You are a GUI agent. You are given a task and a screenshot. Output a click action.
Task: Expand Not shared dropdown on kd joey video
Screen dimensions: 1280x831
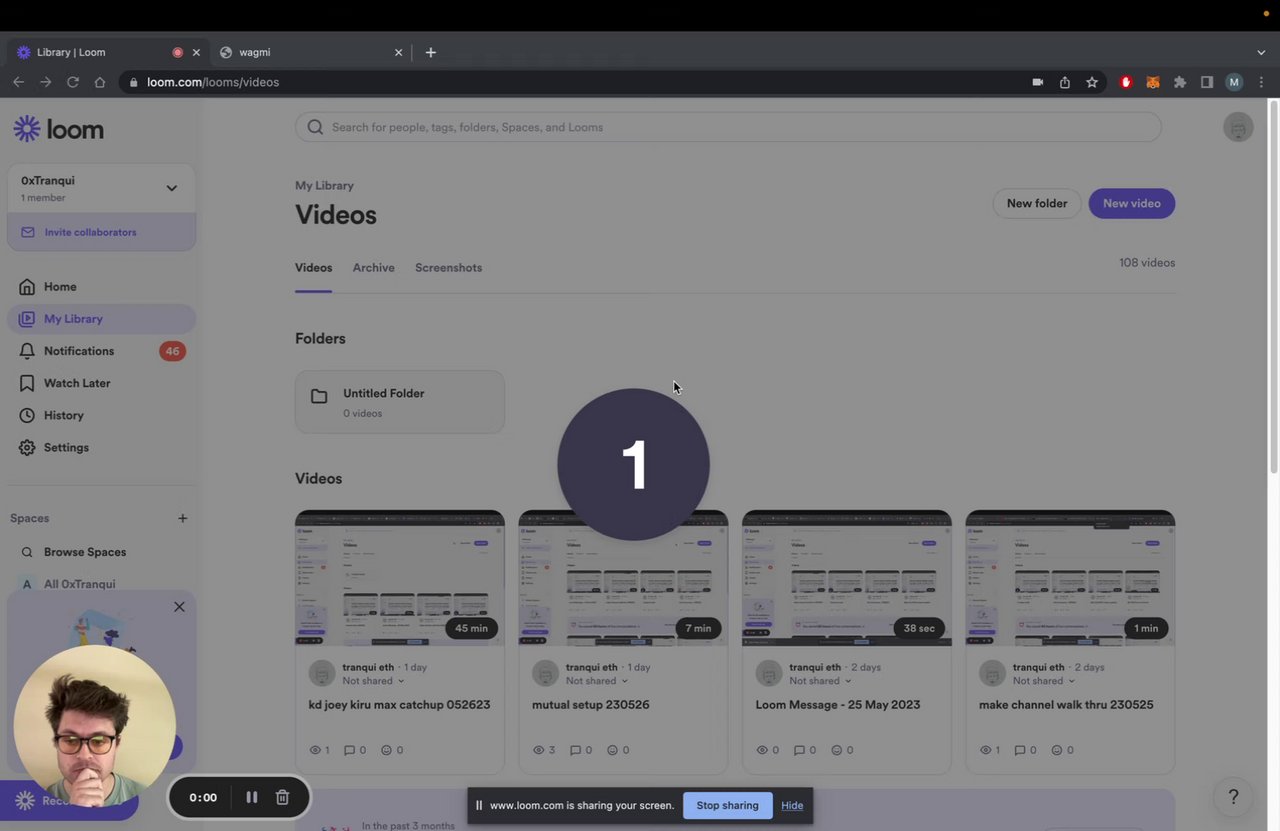pos(373,681)
